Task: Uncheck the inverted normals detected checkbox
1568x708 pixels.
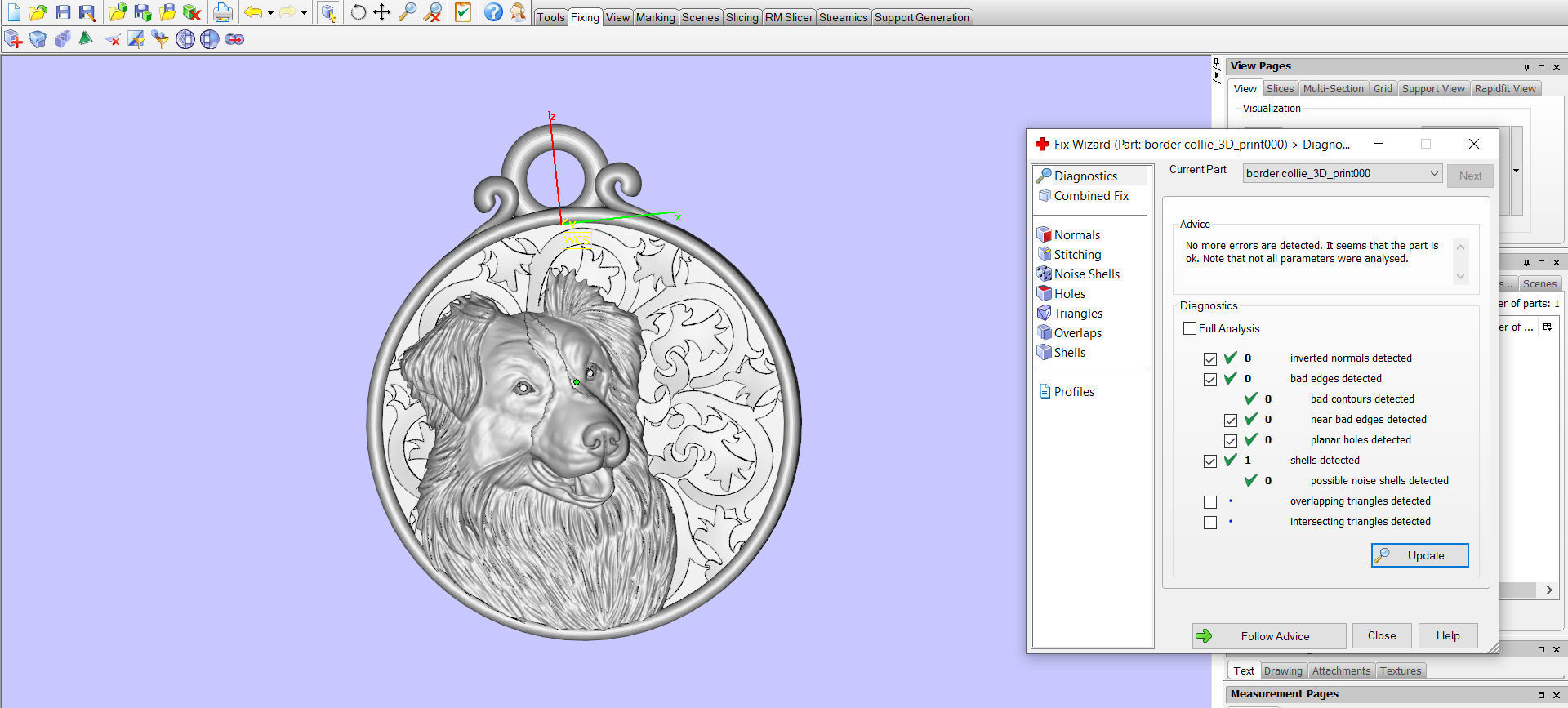Action: [x=1210, y=358]
